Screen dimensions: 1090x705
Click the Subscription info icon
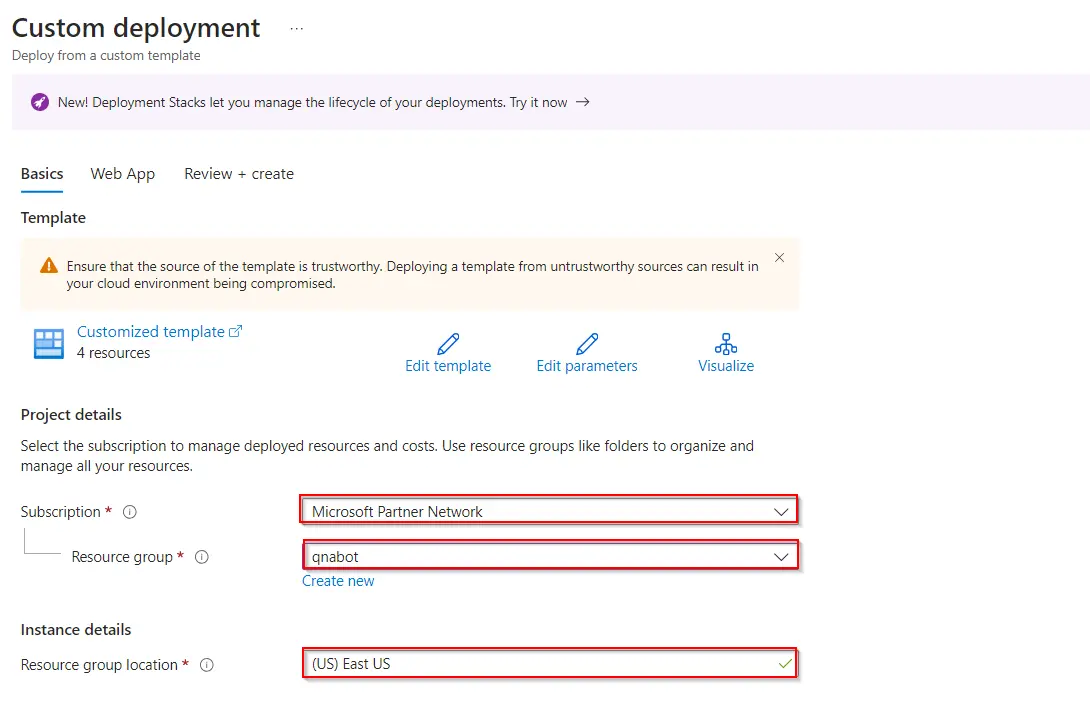(129, 512)
